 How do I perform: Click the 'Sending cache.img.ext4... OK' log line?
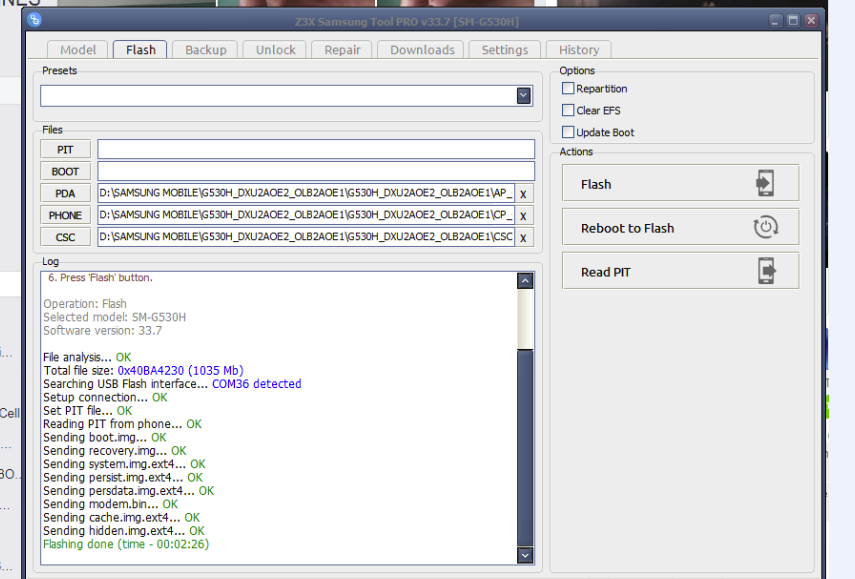[122, 517]
